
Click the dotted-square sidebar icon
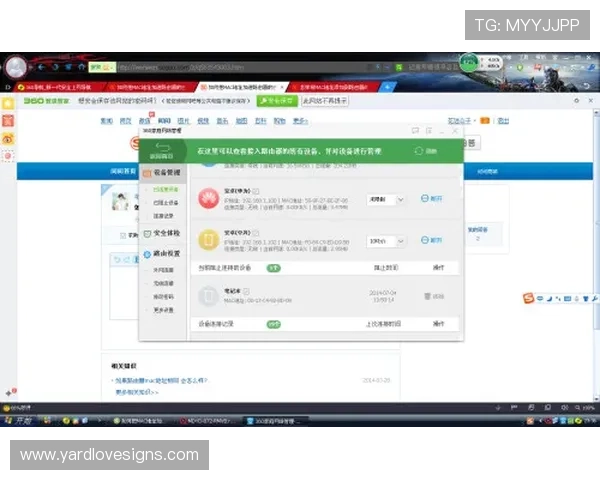tap(8, 156)
